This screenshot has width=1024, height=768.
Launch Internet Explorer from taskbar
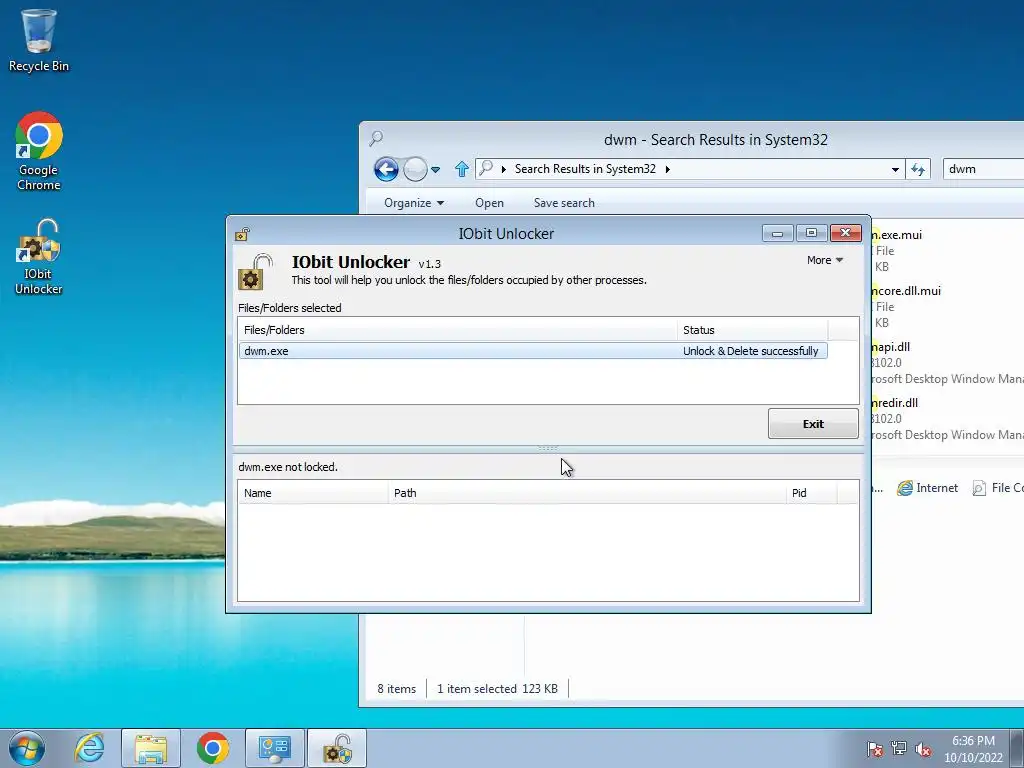[x=88, y=748]
